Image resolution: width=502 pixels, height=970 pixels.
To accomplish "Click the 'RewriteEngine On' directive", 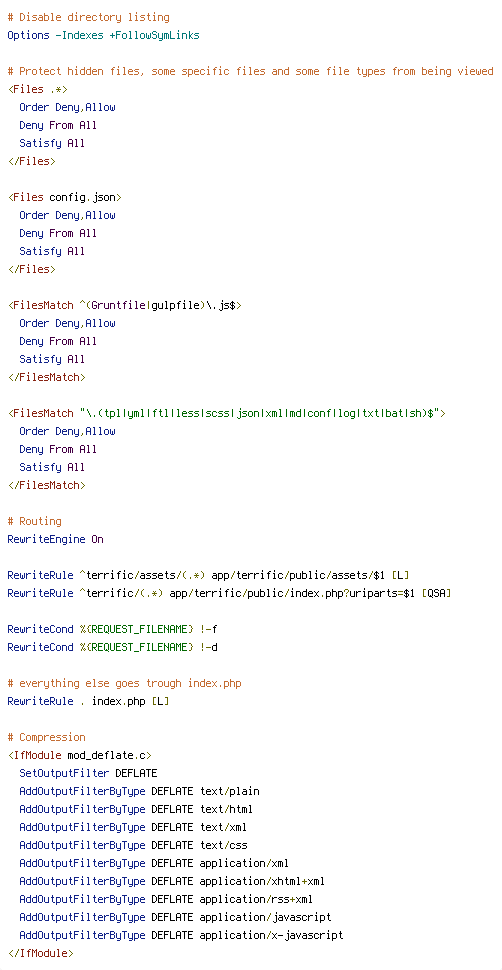I will (x=56, y=539).
